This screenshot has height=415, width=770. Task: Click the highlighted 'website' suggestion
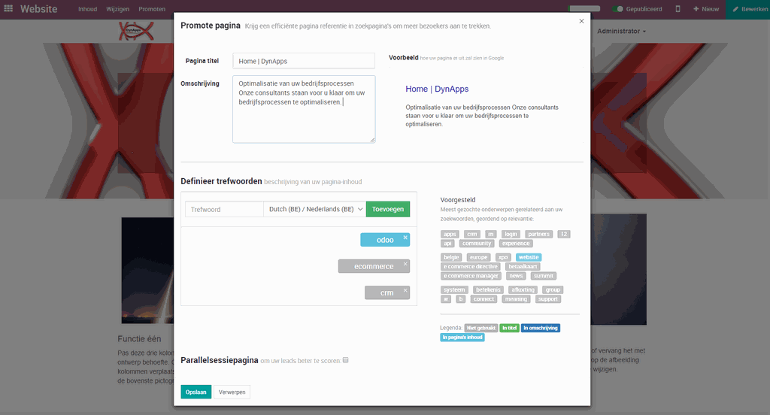(x=528, y=257)
